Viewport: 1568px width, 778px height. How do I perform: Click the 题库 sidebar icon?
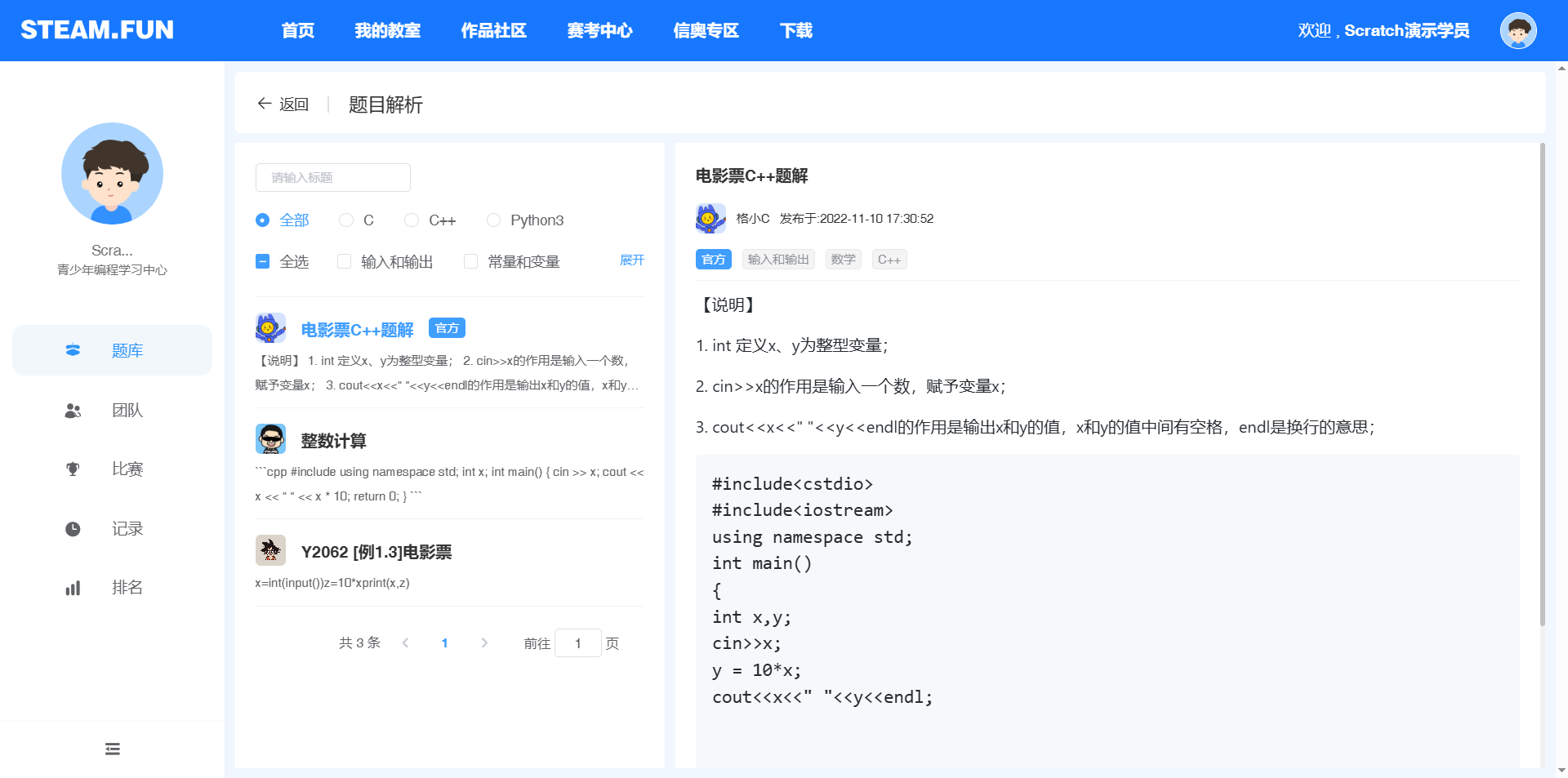coord(73,350)
